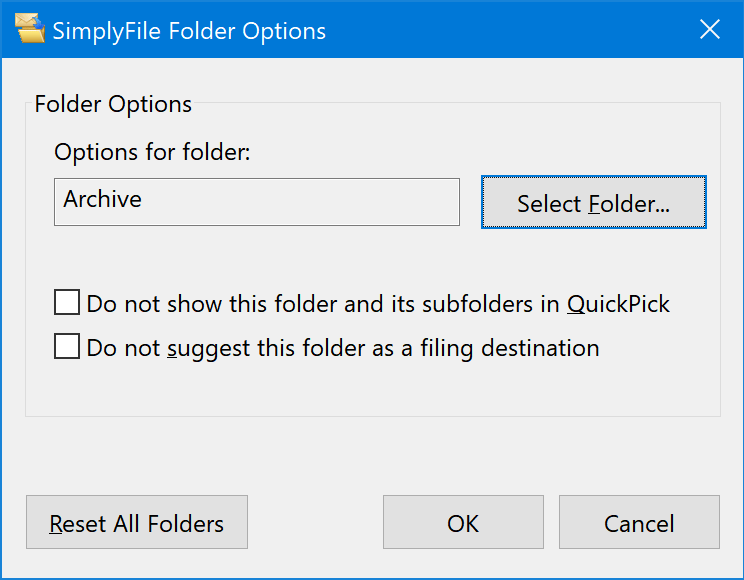Viewport: 744px width, 580px height.
Task: Click the Reset All Folders button
Action: [137, 522]
